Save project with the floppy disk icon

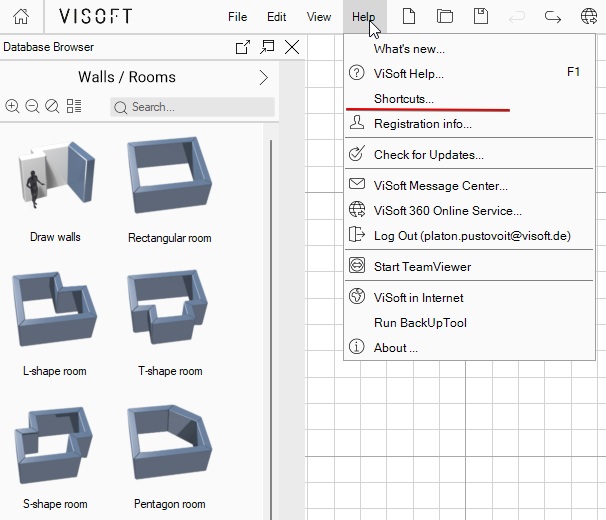[x=481, y=17]
